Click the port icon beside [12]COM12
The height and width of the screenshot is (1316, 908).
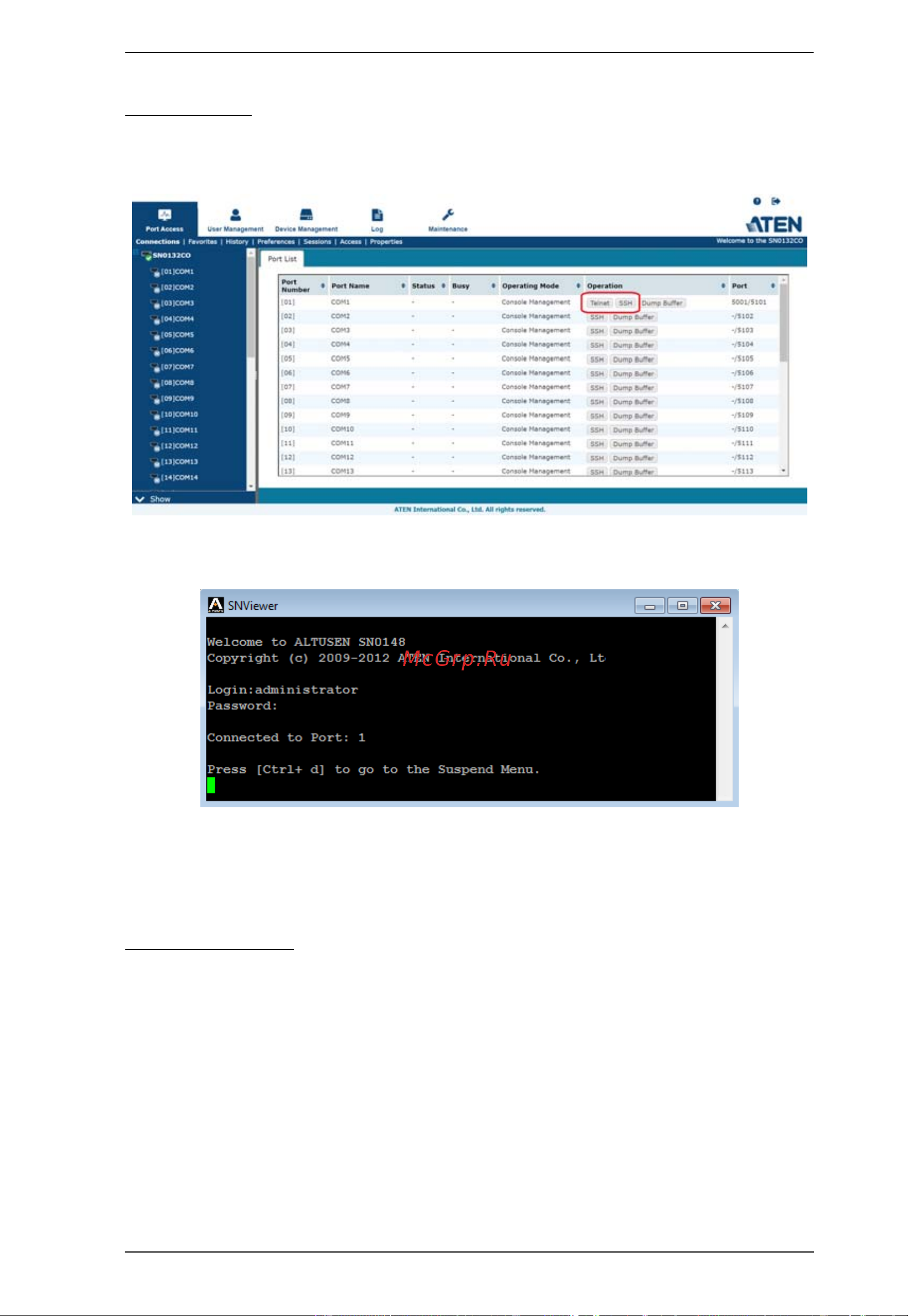pos(155,447)
